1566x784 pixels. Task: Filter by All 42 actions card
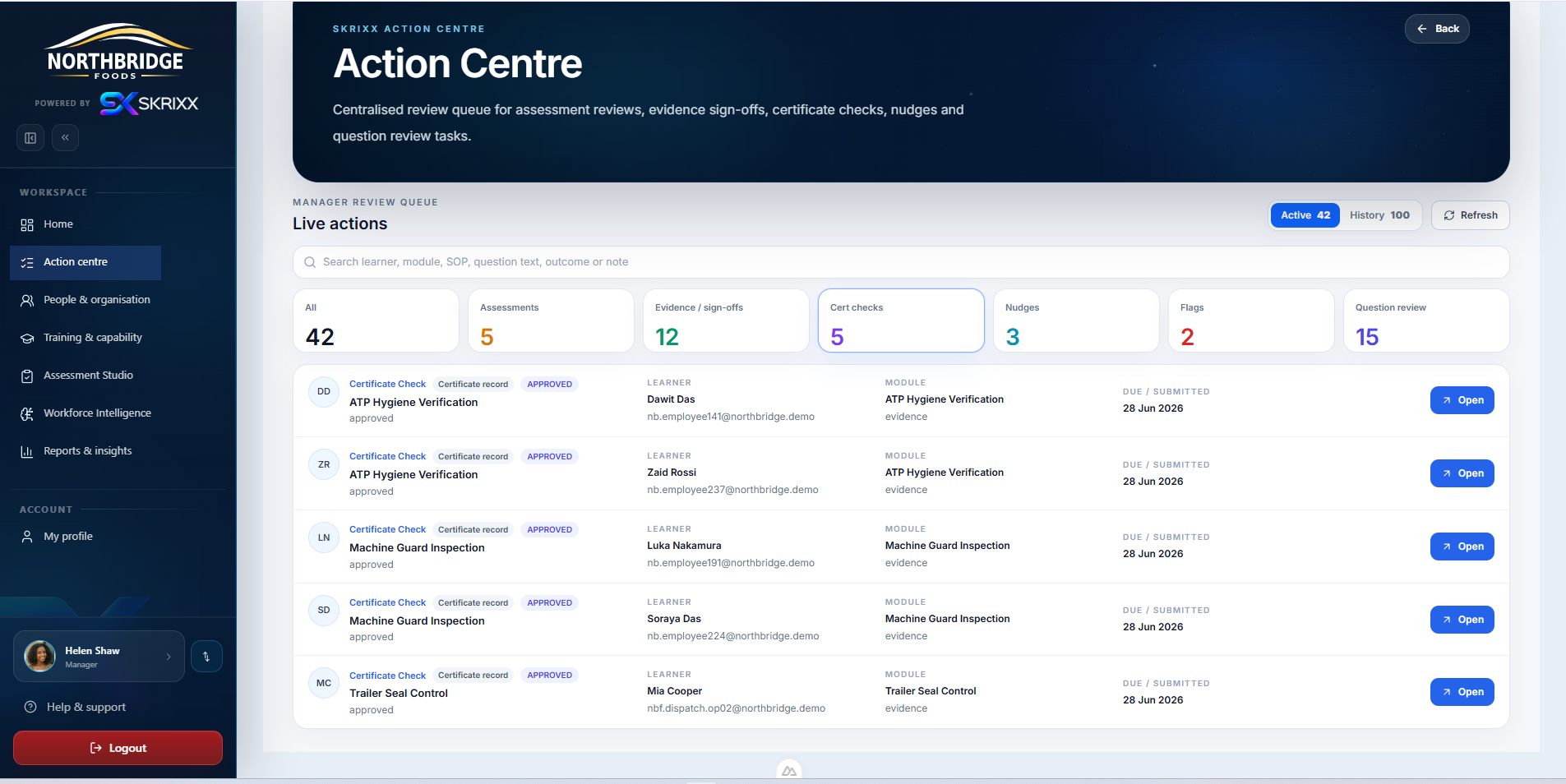pyautogui.click(x=376, y=321)
